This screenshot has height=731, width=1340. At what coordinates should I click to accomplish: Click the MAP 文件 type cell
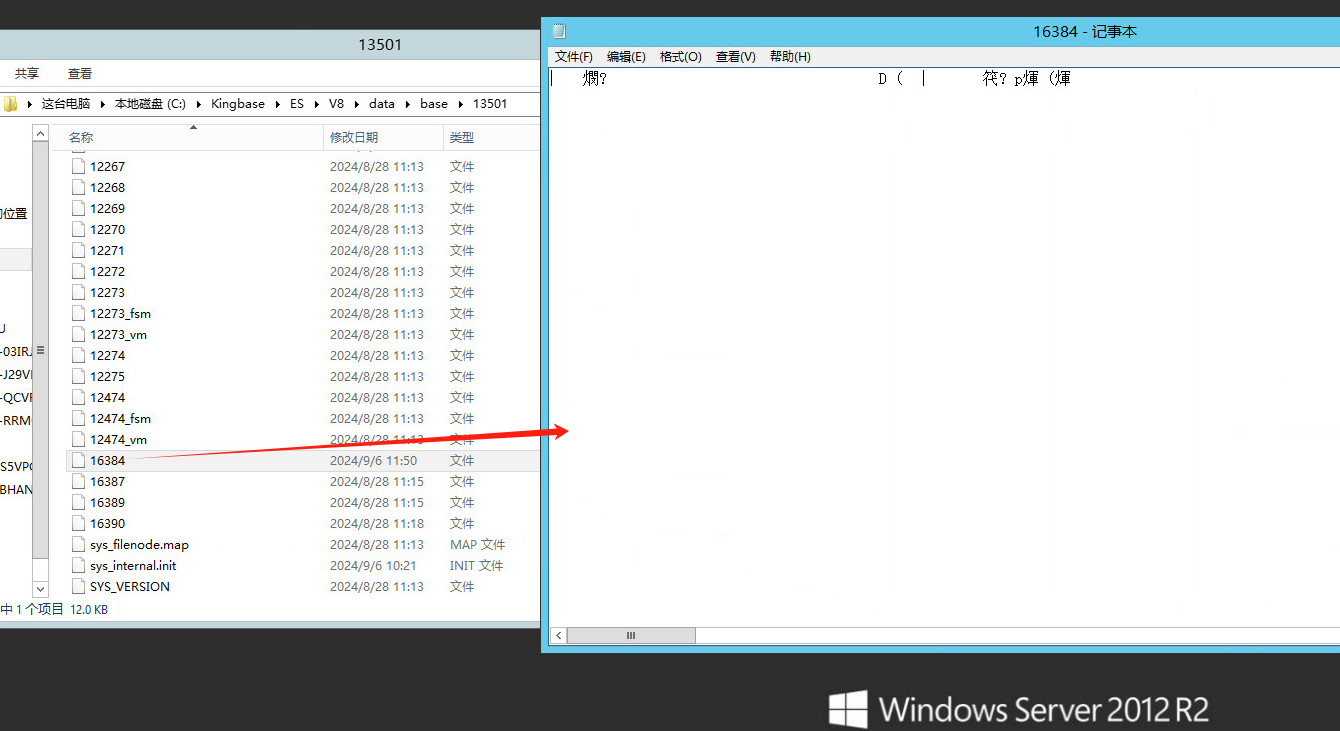(477, 544)
